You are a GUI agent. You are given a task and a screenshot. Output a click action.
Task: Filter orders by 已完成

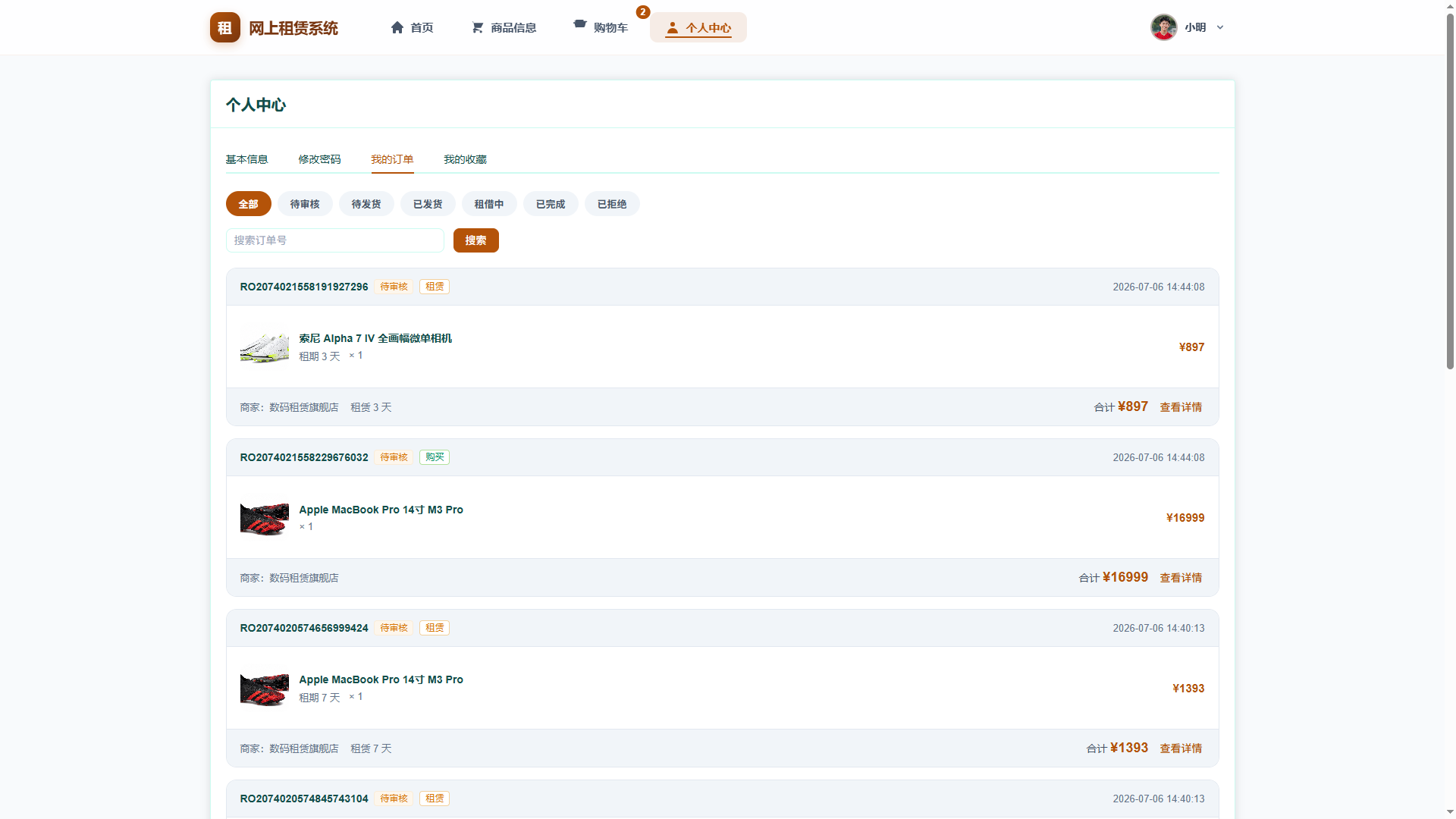coord(551,204)
